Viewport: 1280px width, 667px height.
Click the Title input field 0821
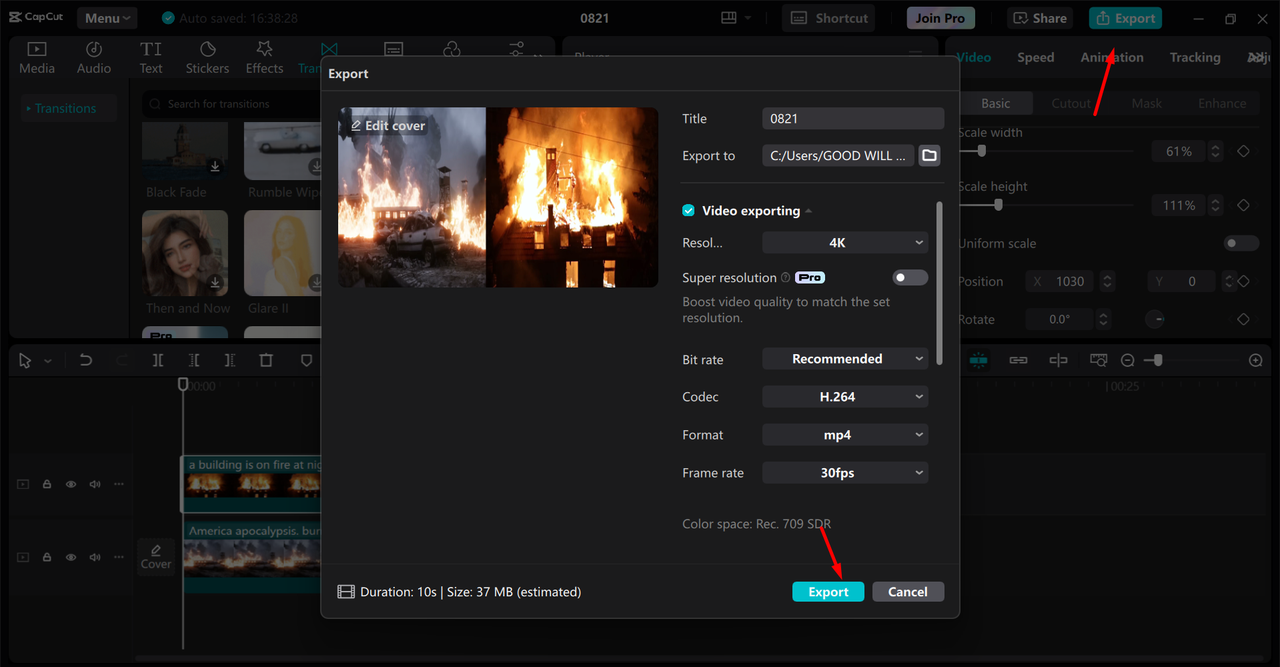click(853, 119)
